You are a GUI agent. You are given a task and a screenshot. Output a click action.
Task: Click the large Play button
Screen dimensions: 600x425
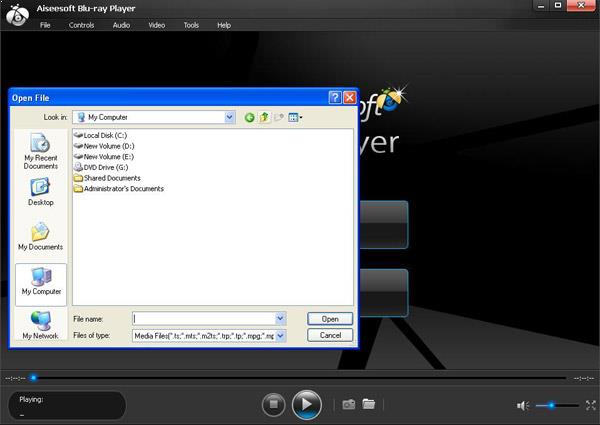307,404
